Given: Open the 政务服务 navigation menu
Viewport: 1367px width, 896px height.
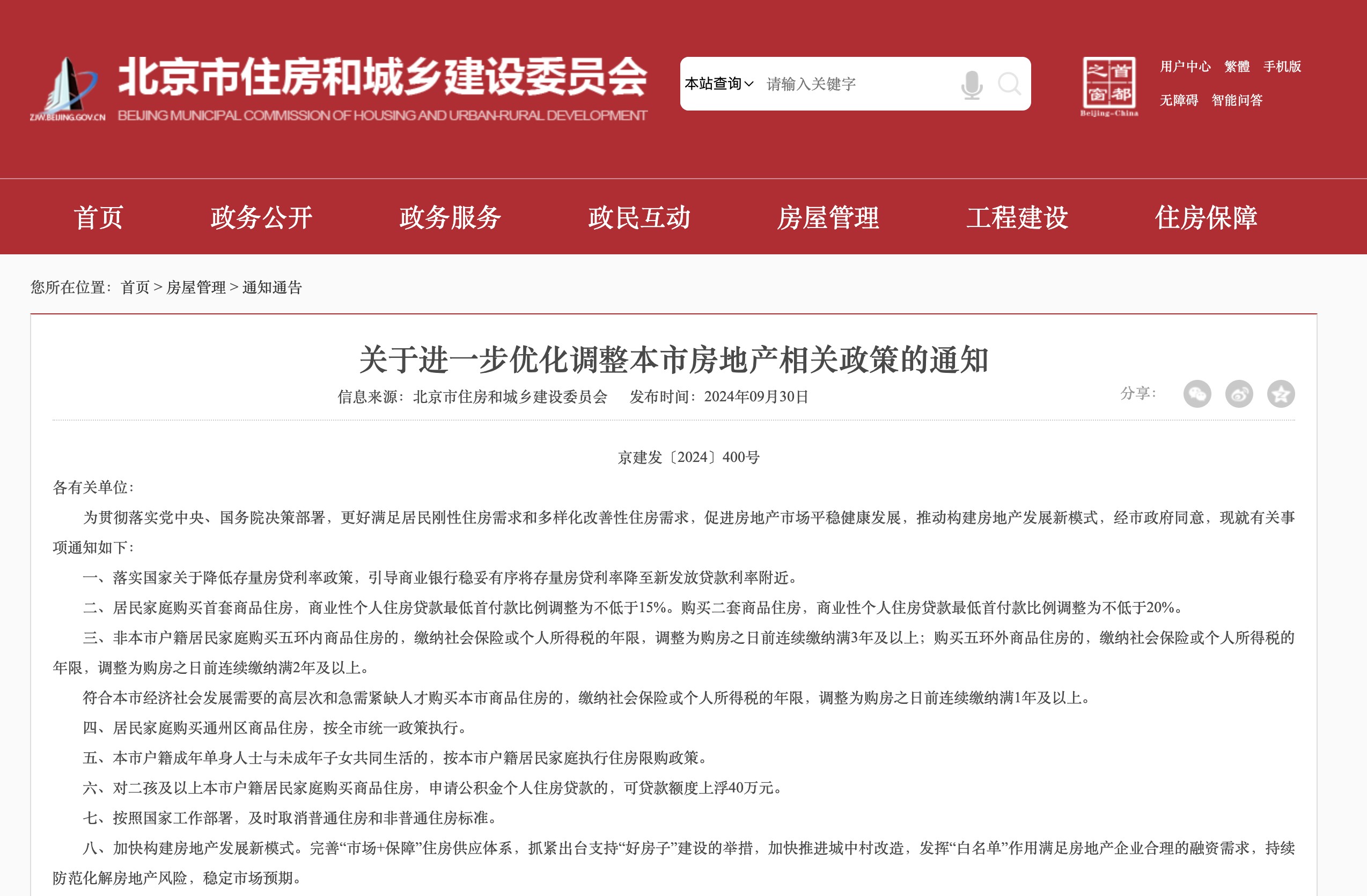Looking at the screenshot, I should [450, 218].
